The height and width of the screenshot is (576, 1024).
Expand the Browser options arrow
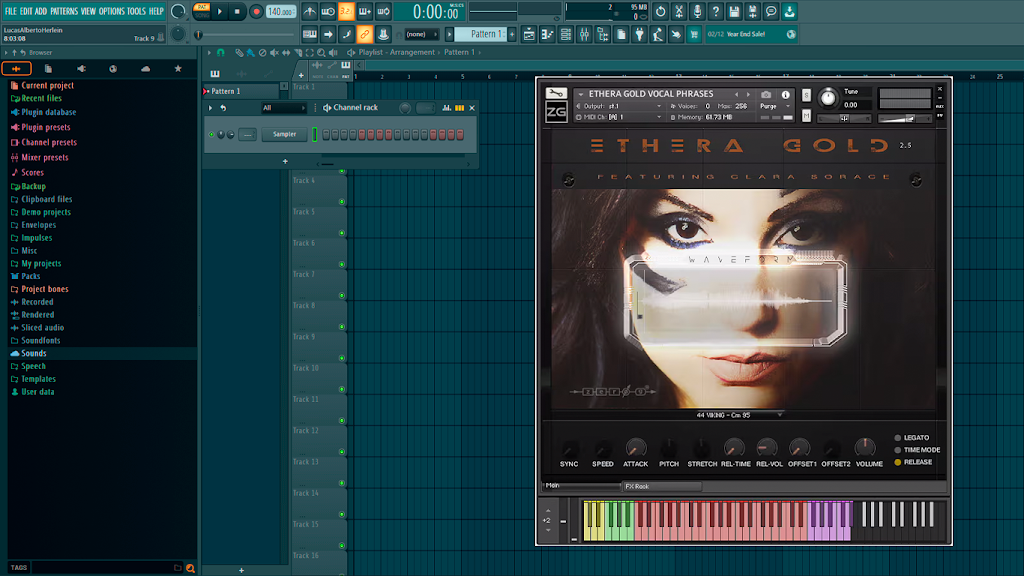[6, 53]
